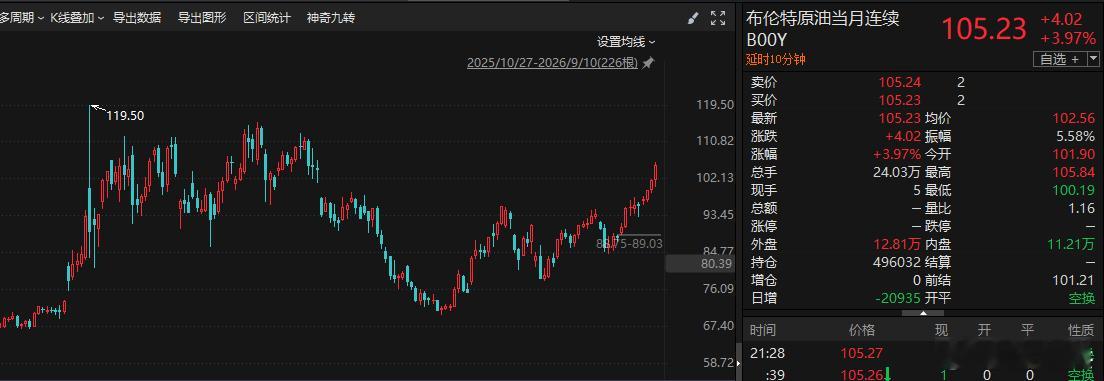Click the large 105.23 latest price
Viewport: 1104px width, 381px height.
984,30
